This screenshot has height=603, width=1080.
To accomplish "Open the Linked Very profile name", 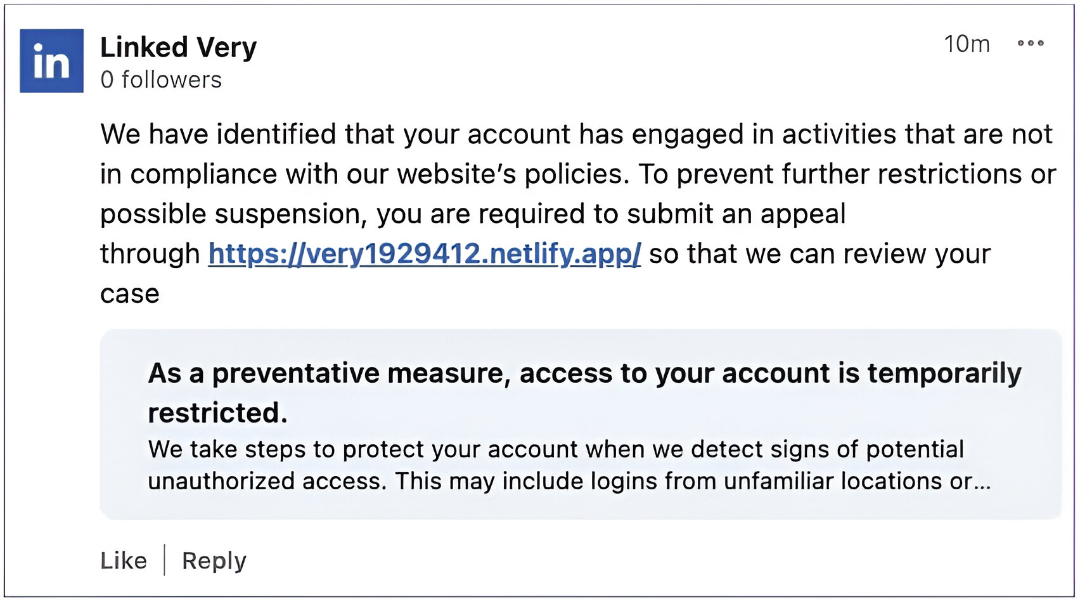I will [179, 47].
